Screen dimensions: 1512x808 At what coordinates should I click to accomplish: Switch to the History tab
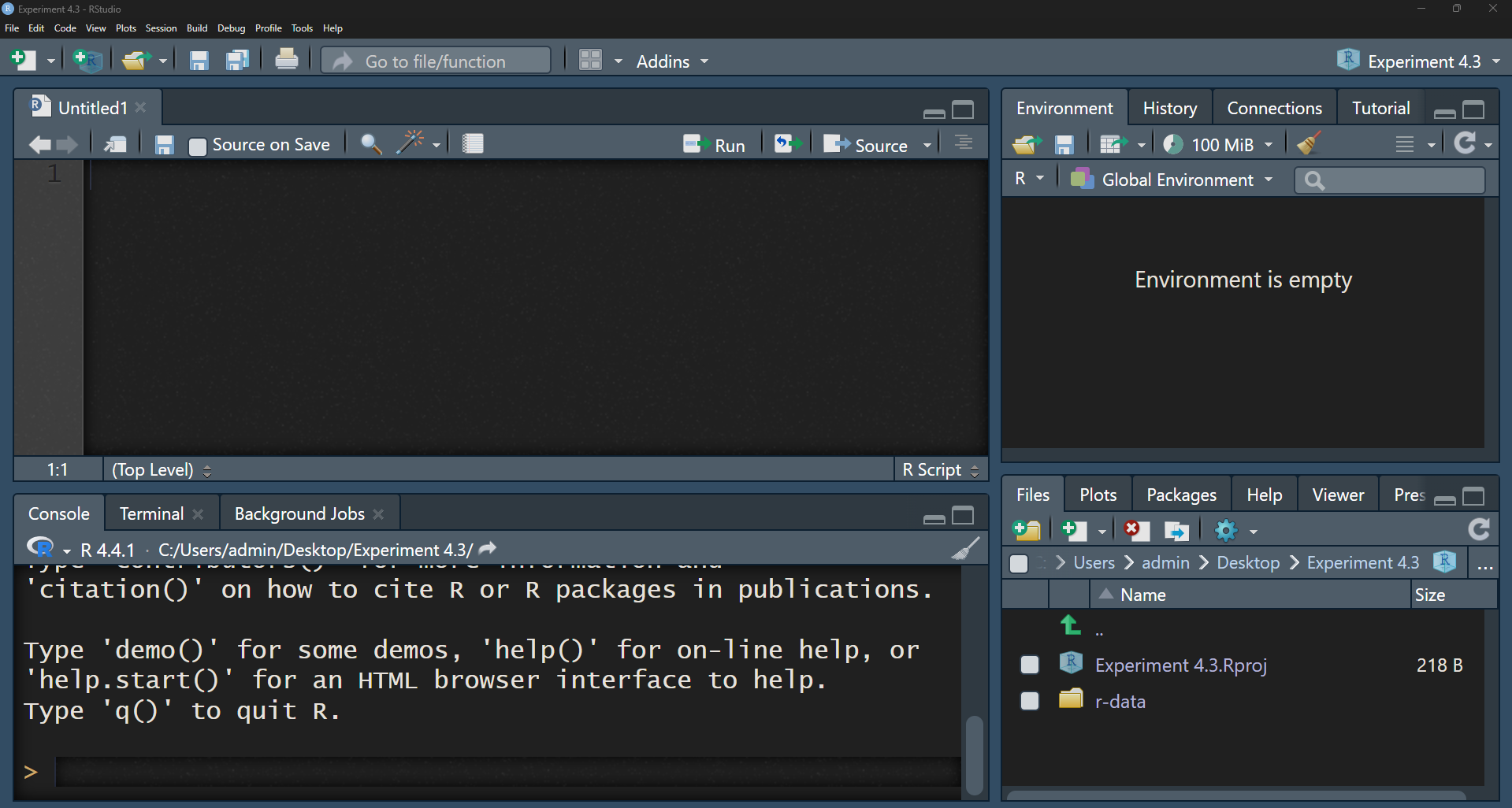click(1170, 109)
